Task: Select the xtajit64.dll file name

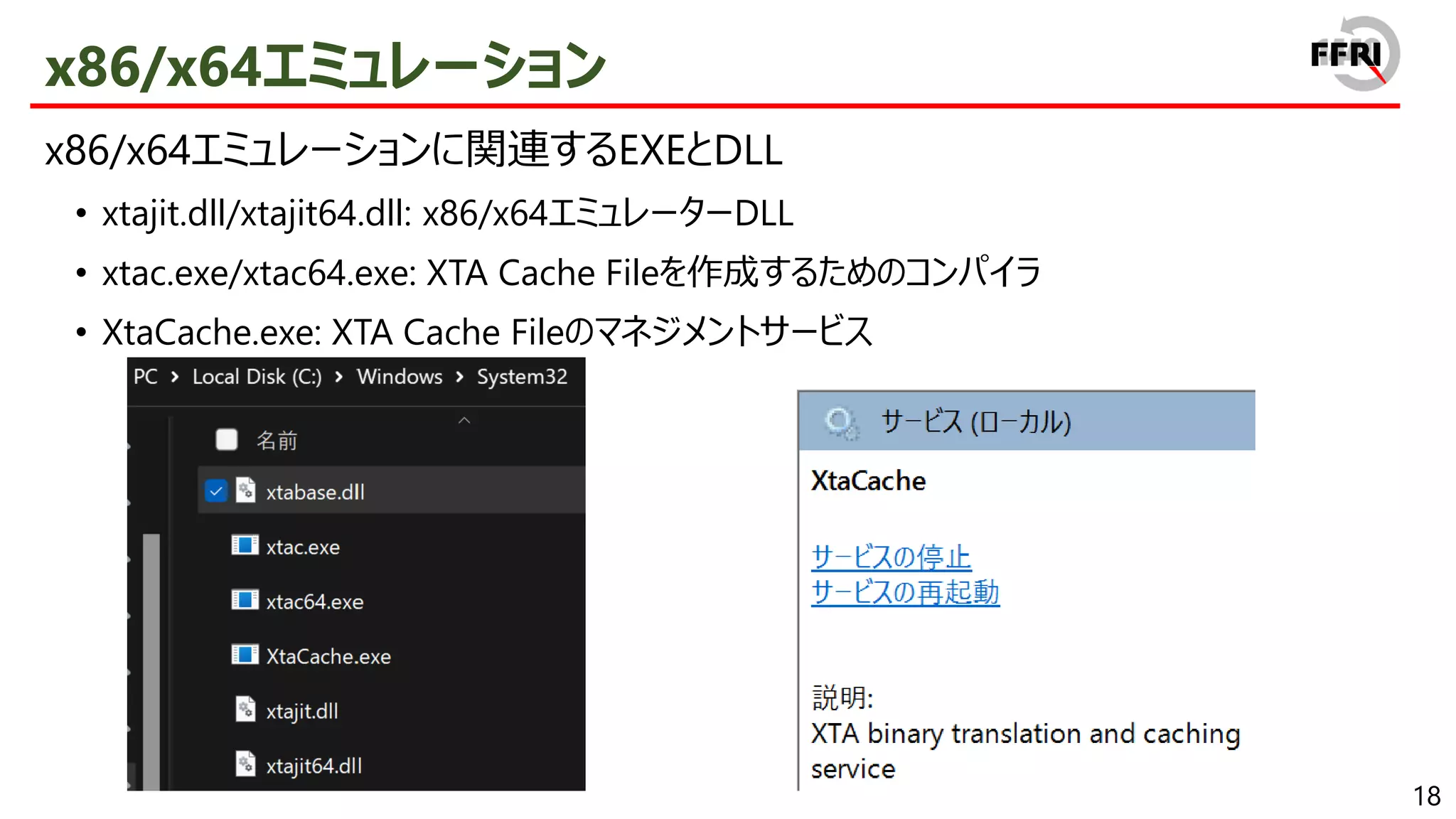Action: (314, 766)
